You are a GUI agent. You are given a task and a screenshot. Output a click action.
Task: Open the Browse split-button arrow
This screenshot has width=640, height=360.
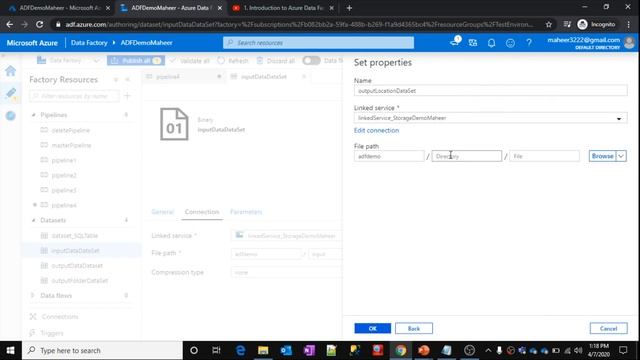tap(621, 156)
